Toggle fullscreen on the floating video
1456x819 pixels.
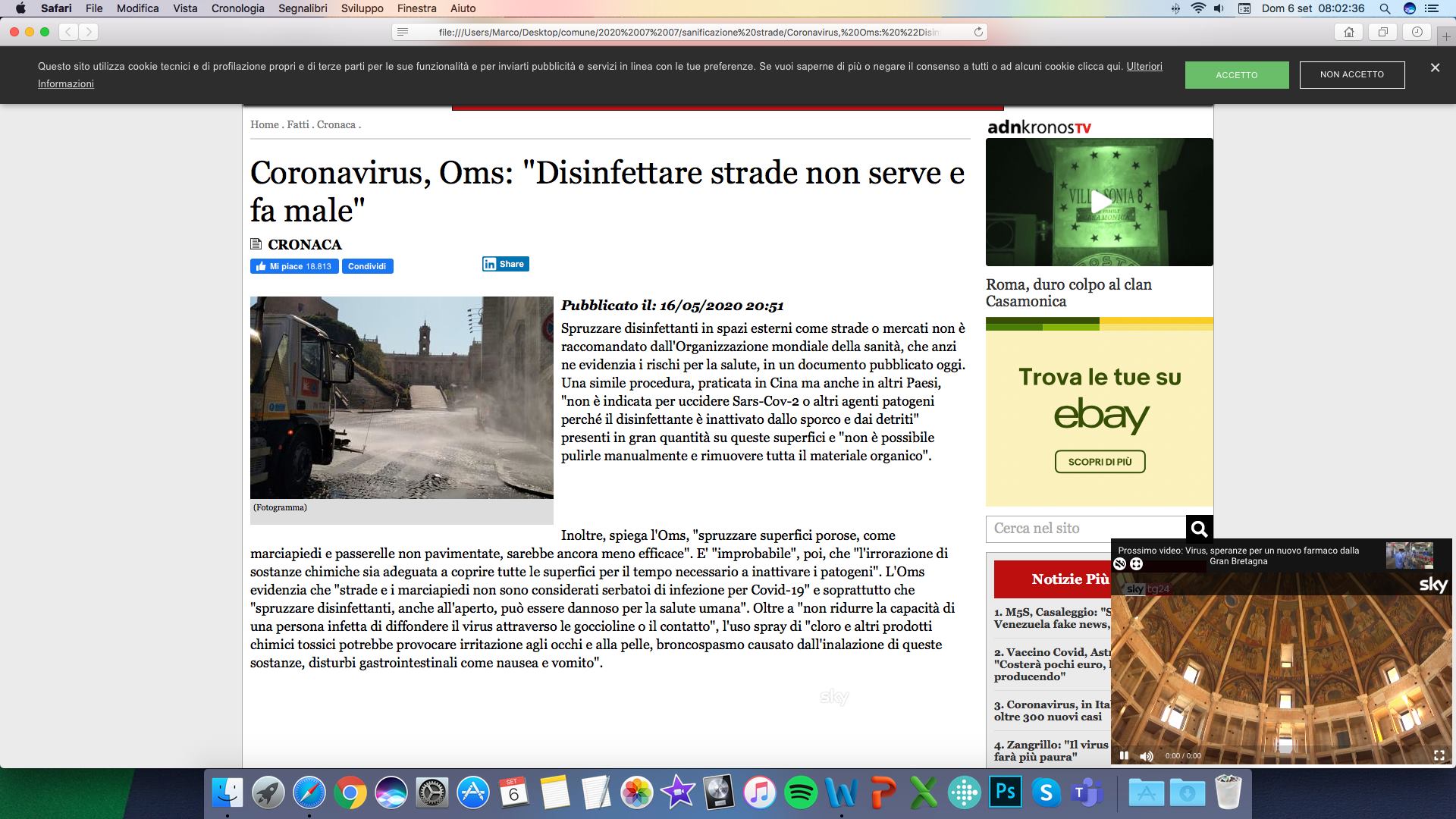point(1439,755)
